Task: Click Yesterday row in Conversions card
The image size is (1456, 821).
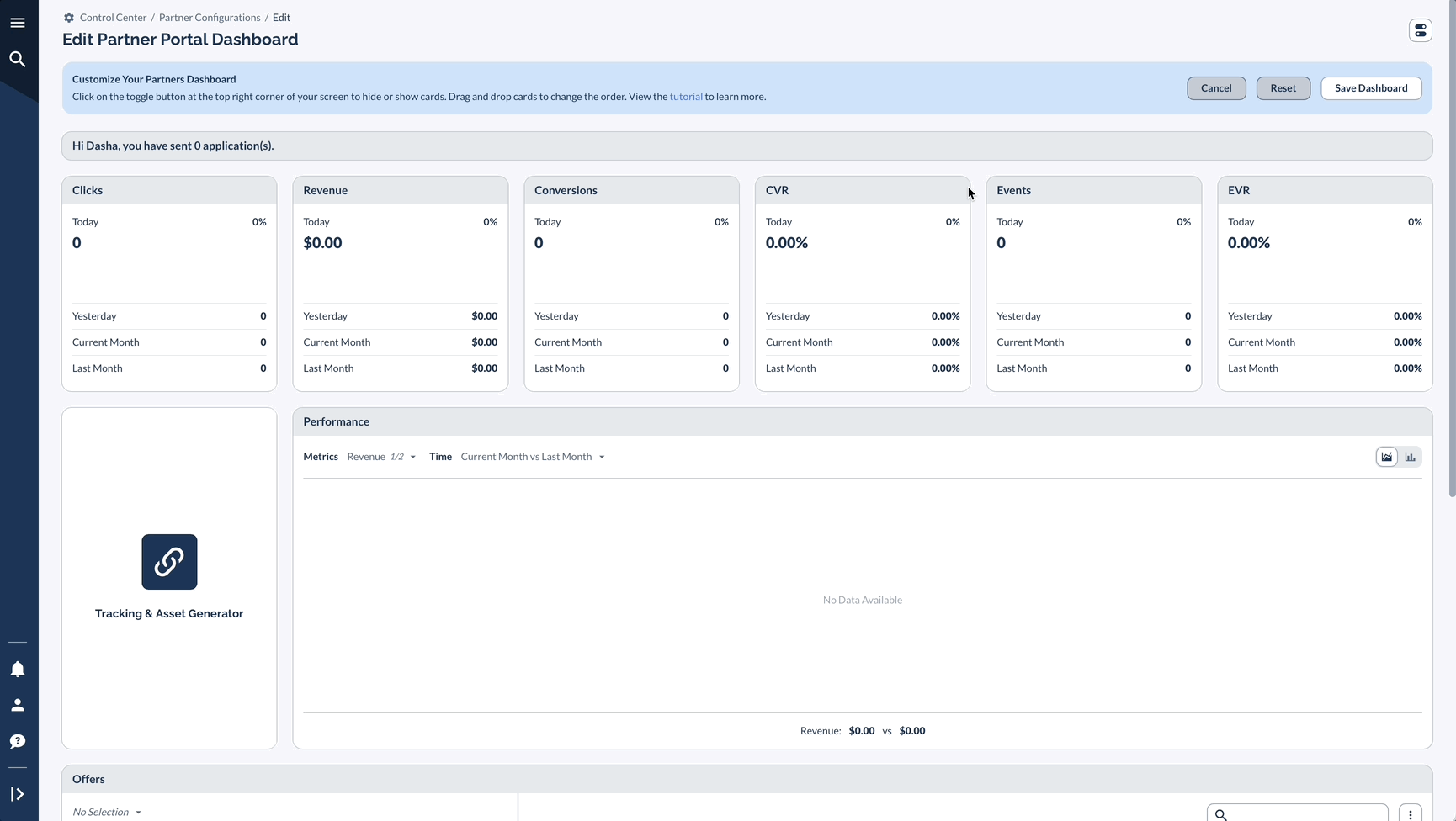Action: [x=631, y=316]
